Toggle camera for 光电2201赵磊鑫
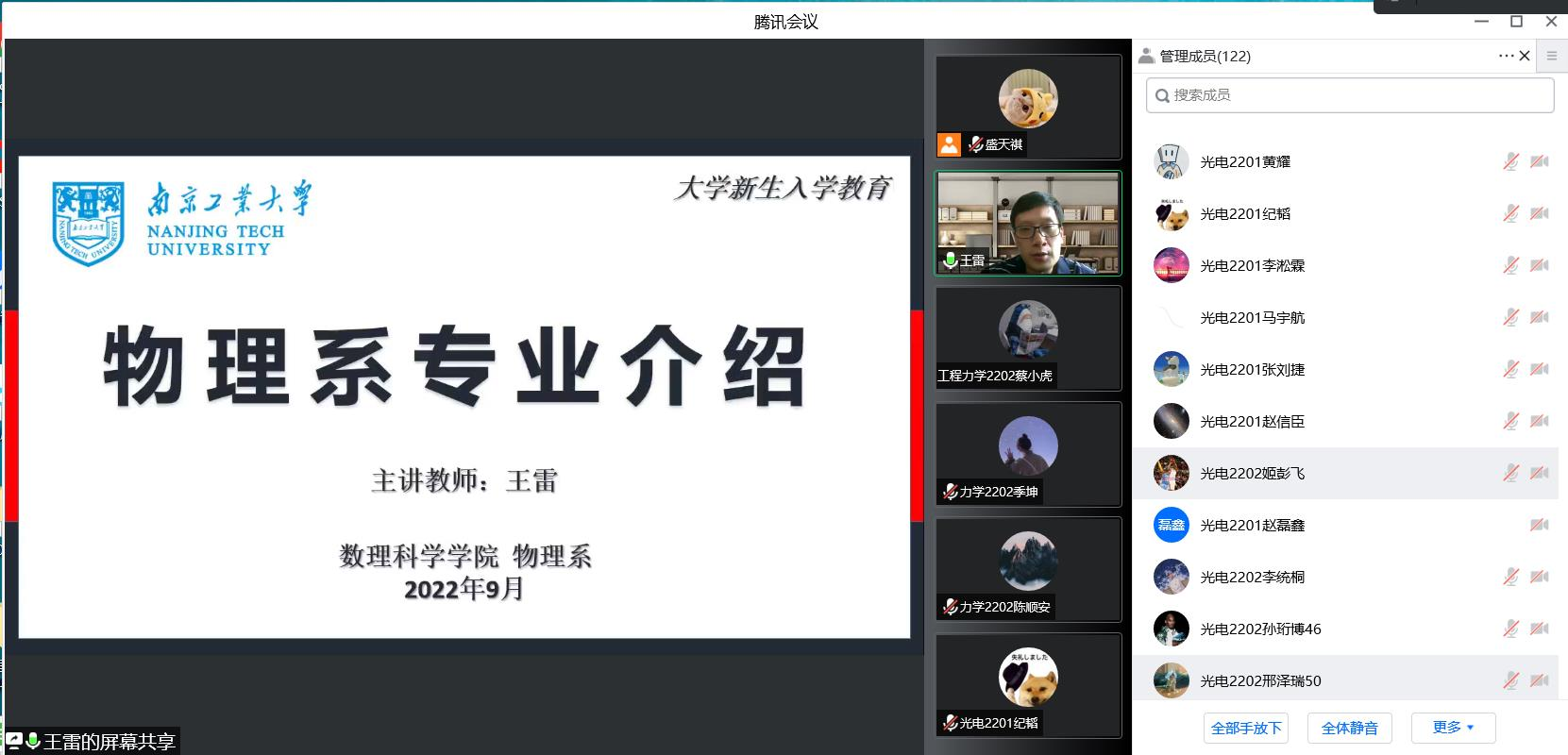Viewport: 1568px width, 755px height. point(1539,525)
